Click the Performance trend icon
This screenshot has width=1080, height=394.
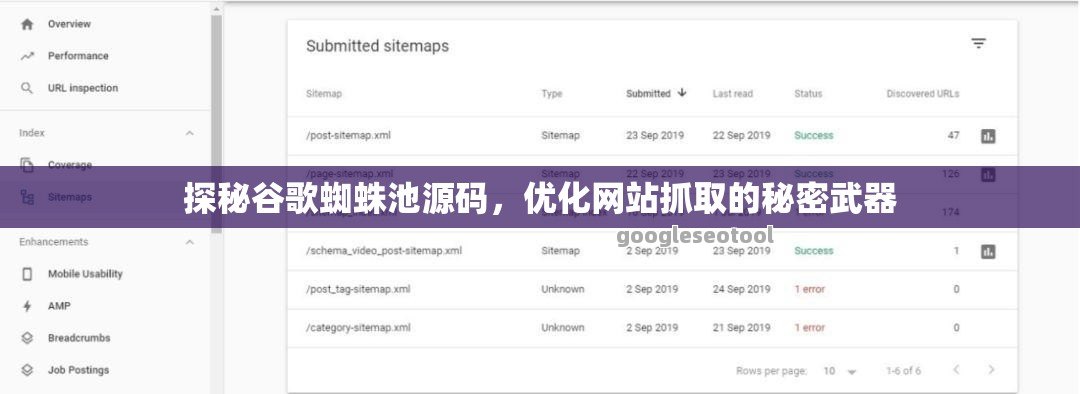[x=27, y=56]
